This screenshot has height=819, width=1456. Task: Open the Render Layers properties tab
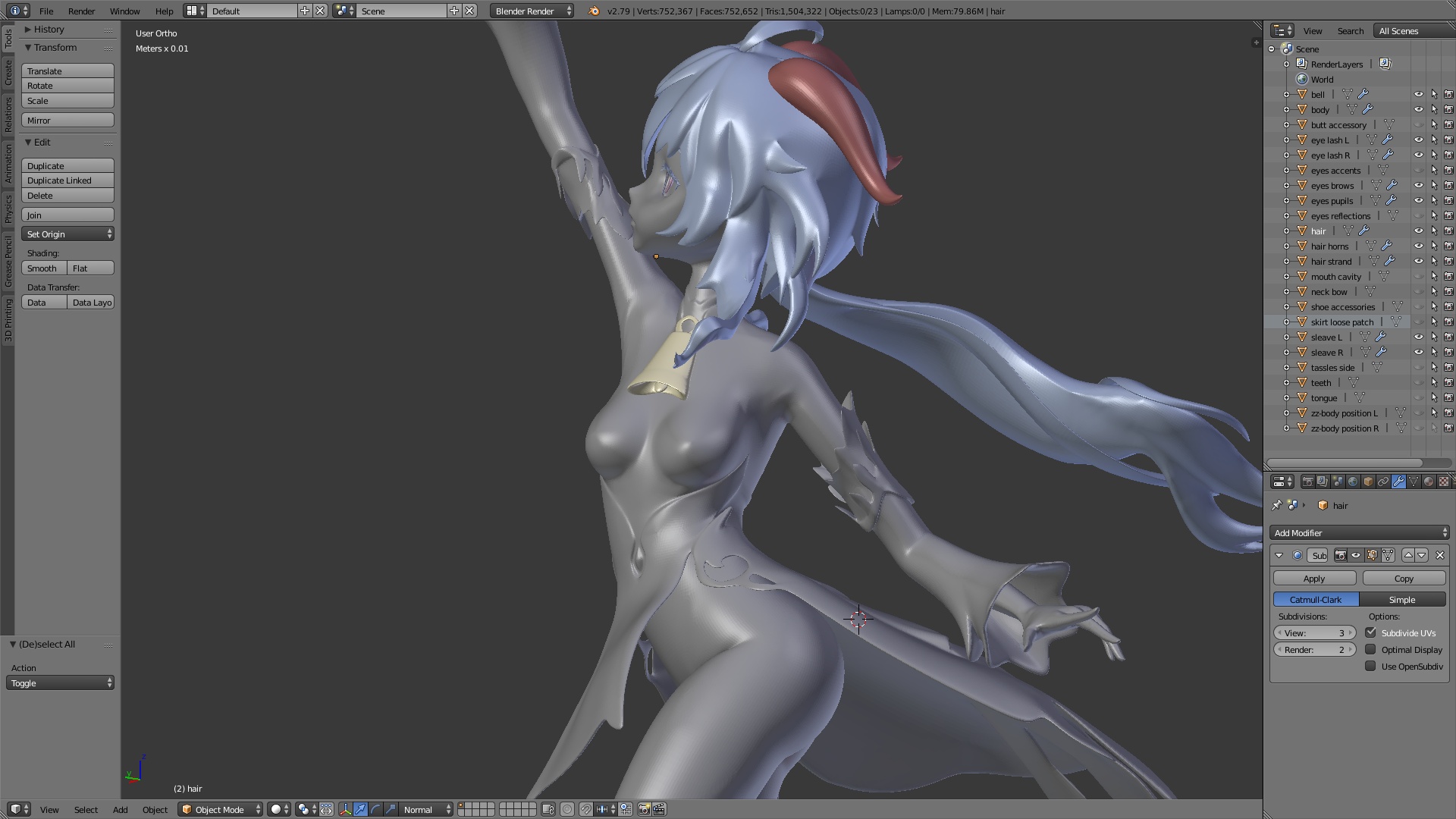pyautogui.click(x=1323, y=482)
